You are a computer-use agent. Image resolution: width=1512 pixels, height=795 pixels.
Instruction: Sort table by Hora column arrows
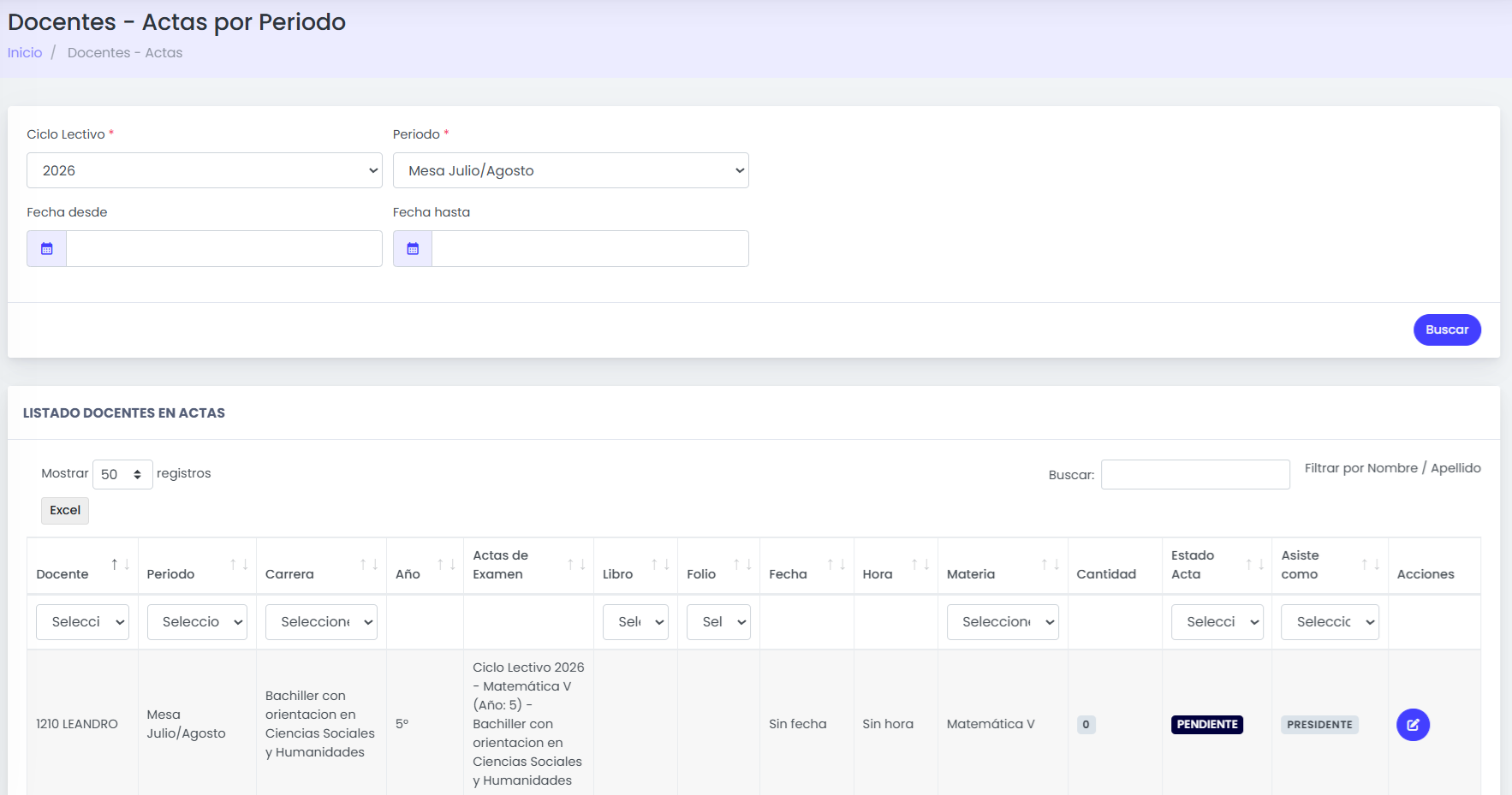(x=920, y=565)
